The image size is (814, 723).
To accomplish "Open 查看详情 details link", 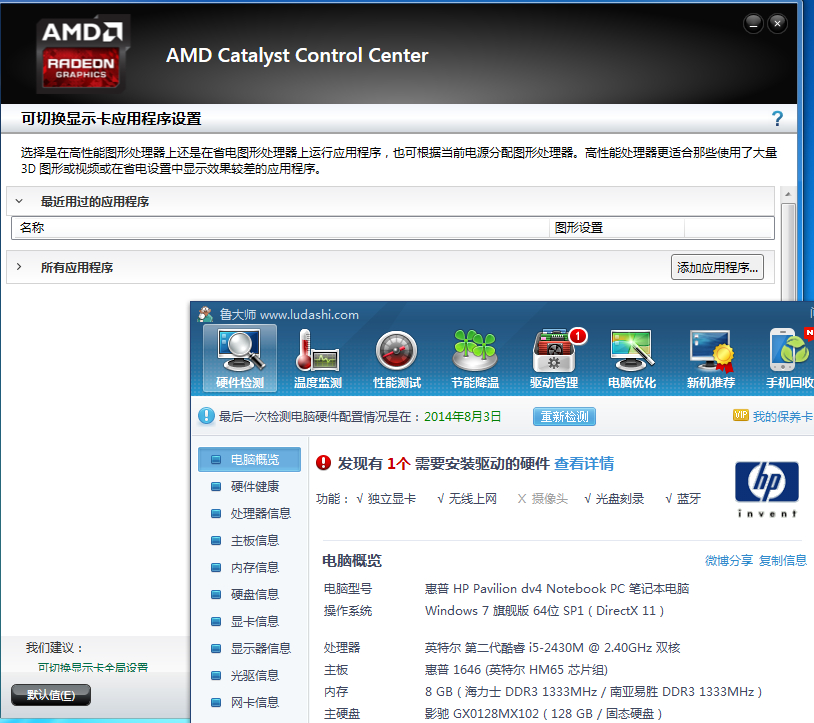I will tap(584, 463).
